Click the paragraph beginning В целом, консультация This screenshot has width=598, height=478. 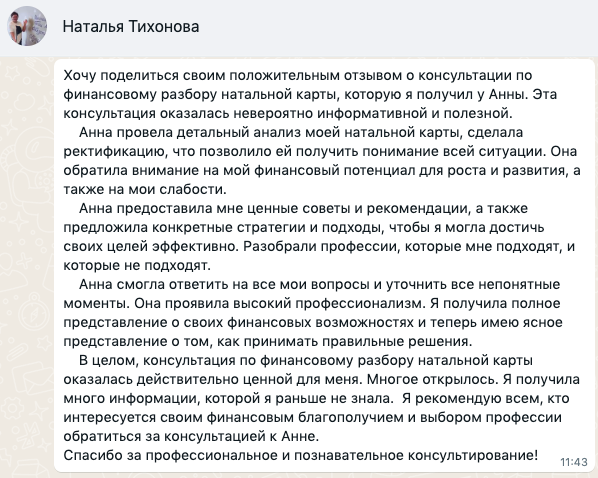click(322, 398)
